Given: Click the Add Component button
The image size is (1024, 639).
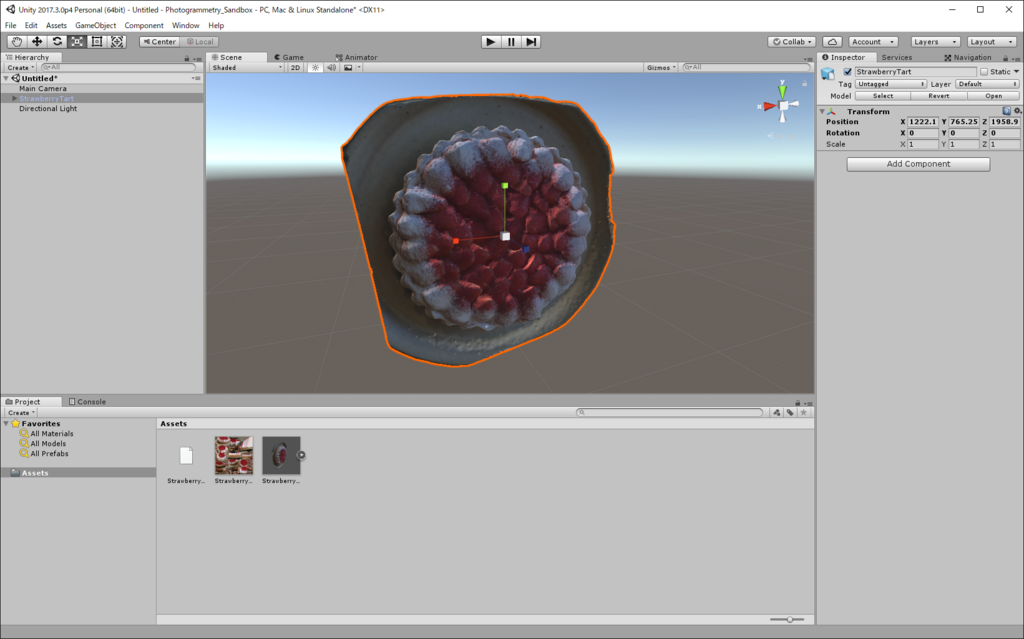Looking at the screenshot, I should tap(918, 164).
